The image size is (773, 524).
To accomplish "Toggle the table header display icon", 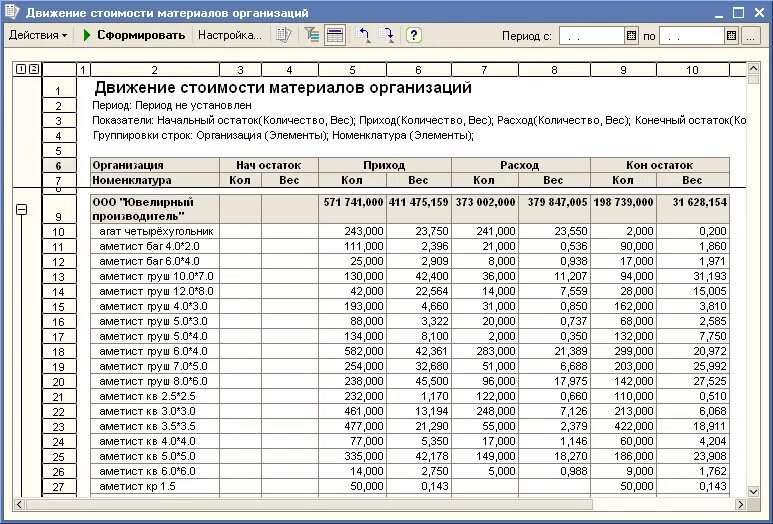I will click(x=335, y=35).
